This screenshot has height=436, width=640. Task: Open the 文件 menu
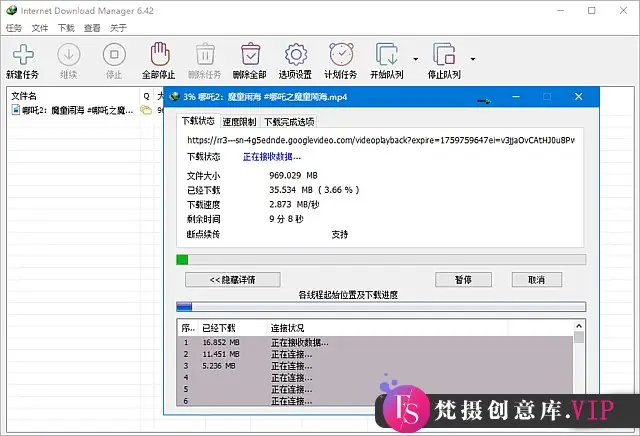pyautogui.click(x=40, y=28)
